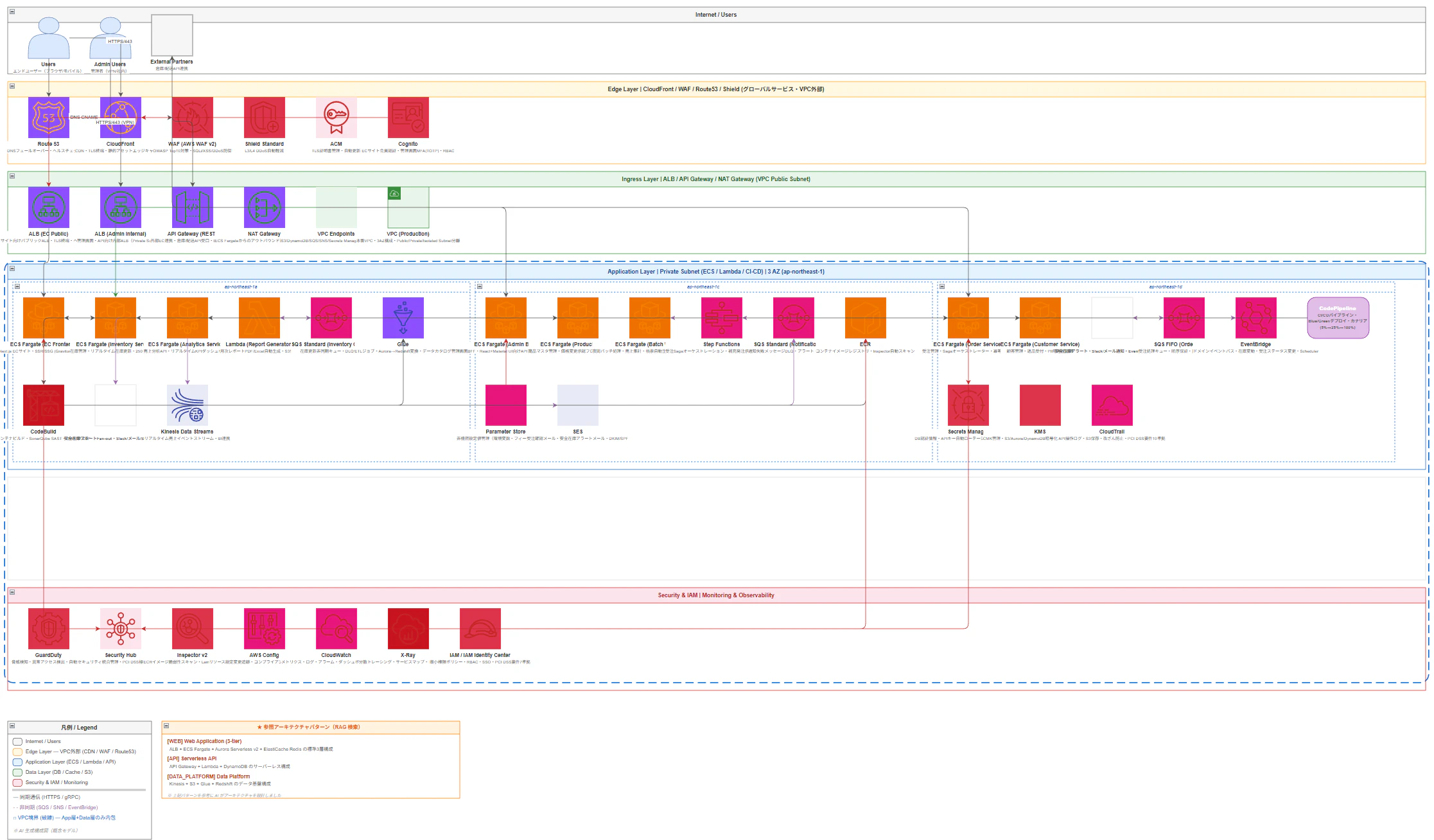Select the EventBridge icon
1434x840 pixels.
pos(1256,318)
